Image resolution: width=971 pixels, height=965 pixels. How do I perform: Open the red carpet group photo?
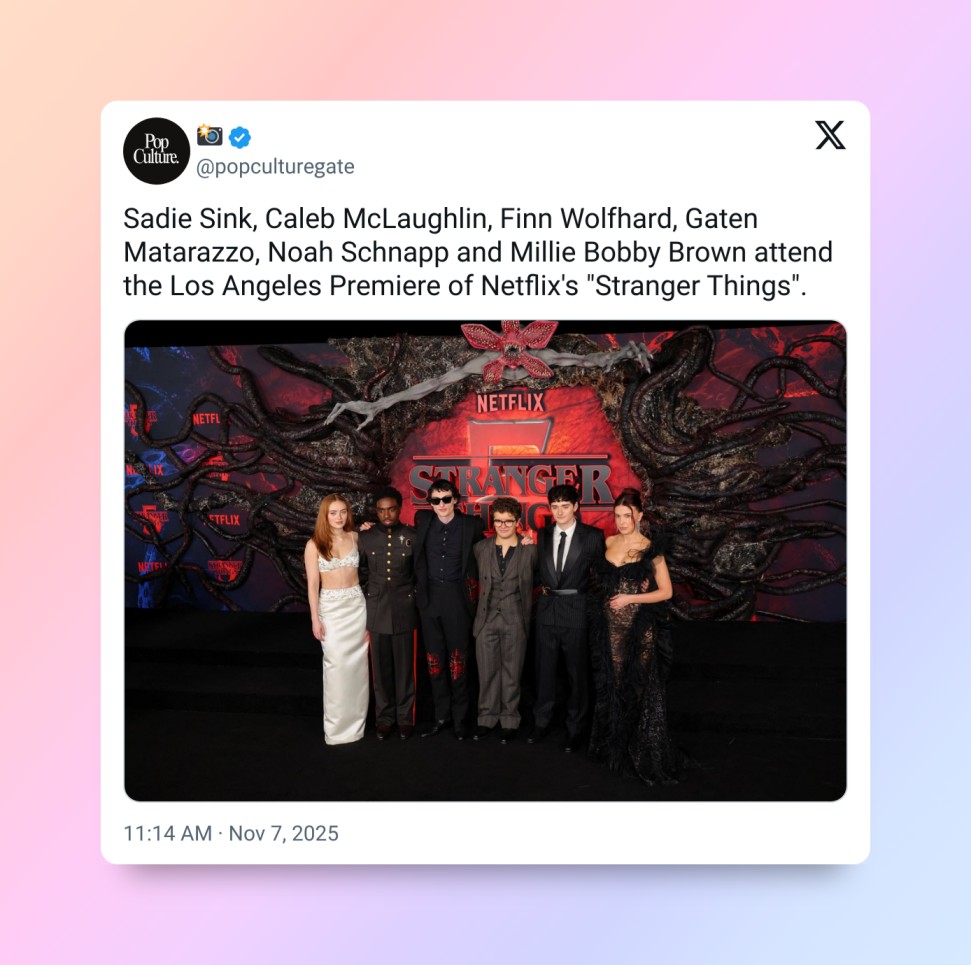(486, 561)
